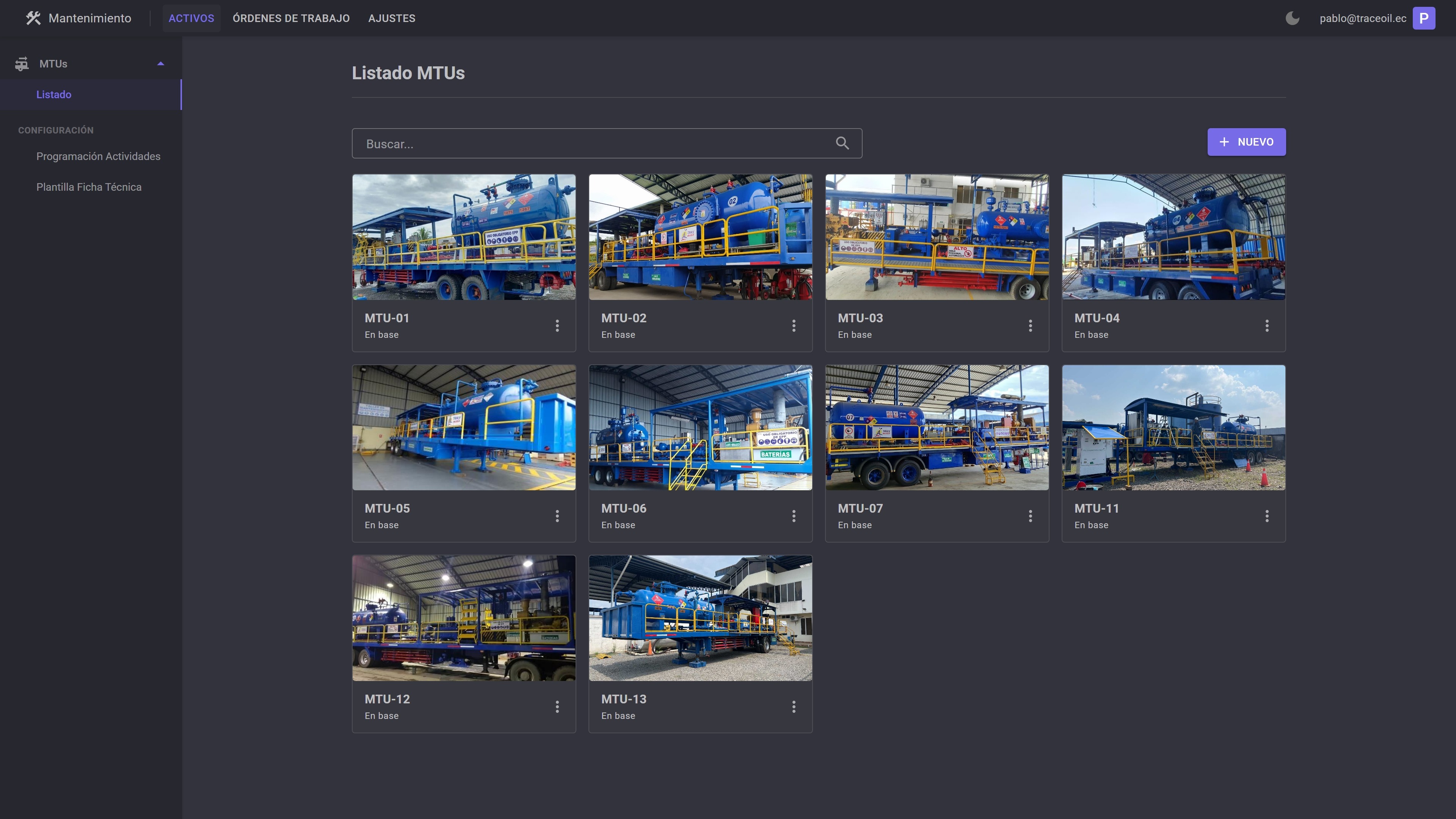Open Plantilla Ficha Técnica link
This screenshot has height=819, width=1456.
click(89, 187)
